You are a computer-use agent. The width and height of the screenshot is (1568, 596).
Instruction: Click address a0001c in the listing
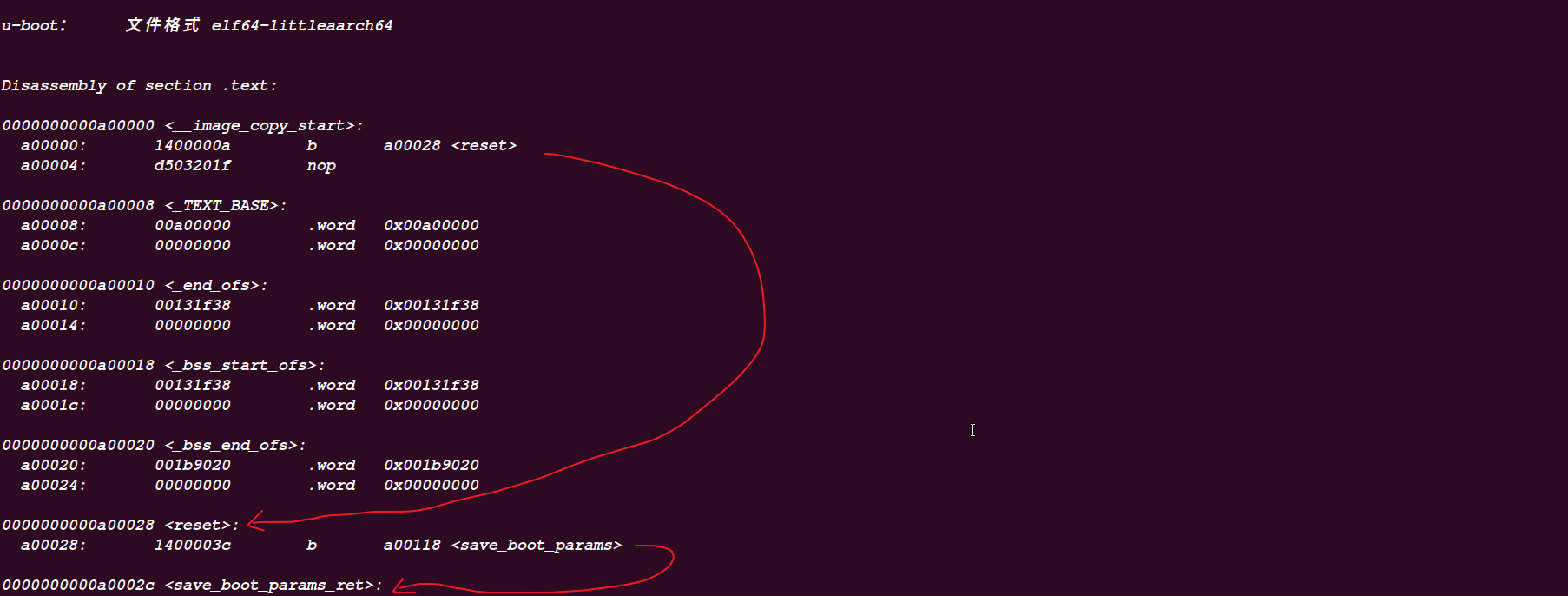(x=53, y=406)
